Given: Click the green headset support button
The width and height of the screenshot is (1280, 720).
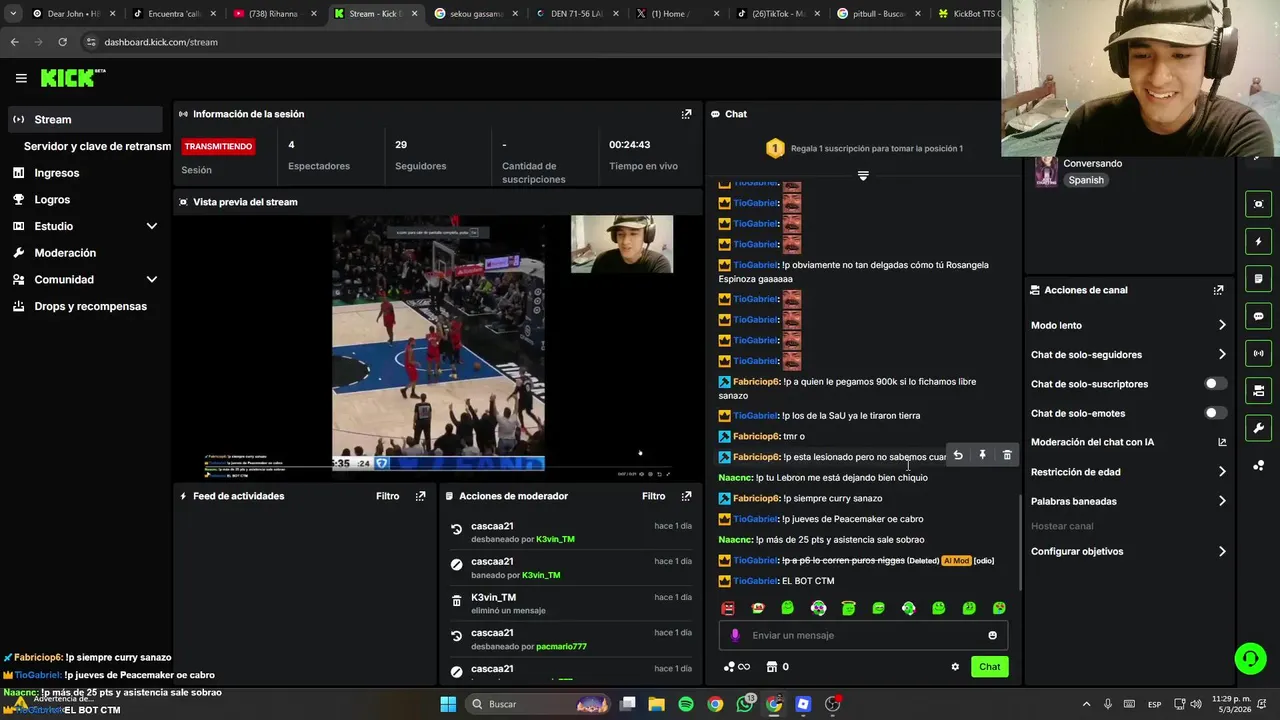Looking at the screenshot, I should click(1250, 658).
